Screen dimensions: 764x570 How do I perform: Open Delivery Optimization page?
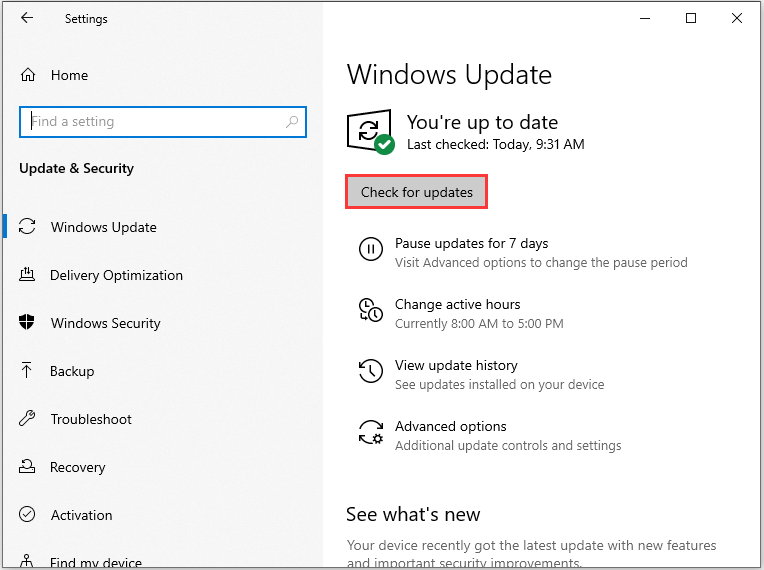point(116,276)
